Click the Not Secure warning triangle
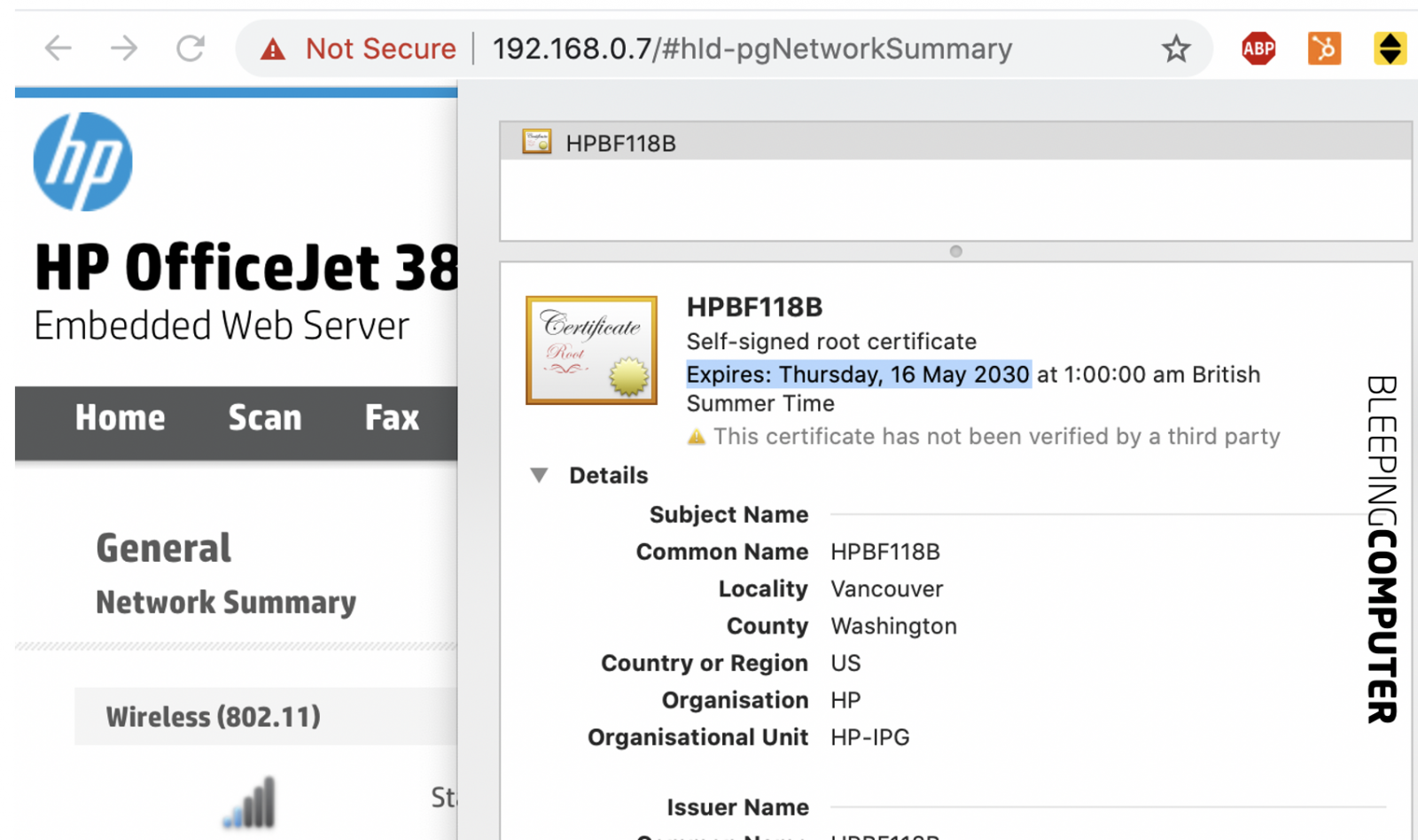The width and height of the screenshot is (1418, 840). pyautogui.click(x=273, y=49)
